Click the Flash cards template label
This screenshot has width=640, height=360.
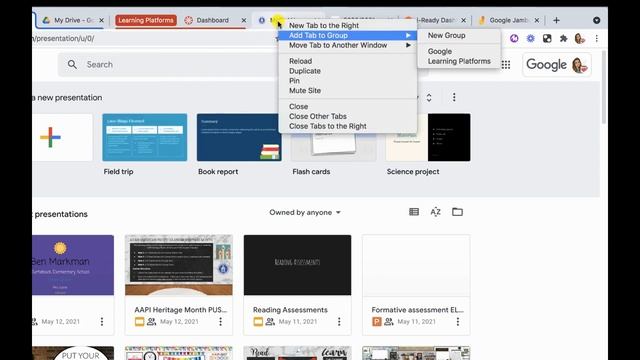coord(311,172)
